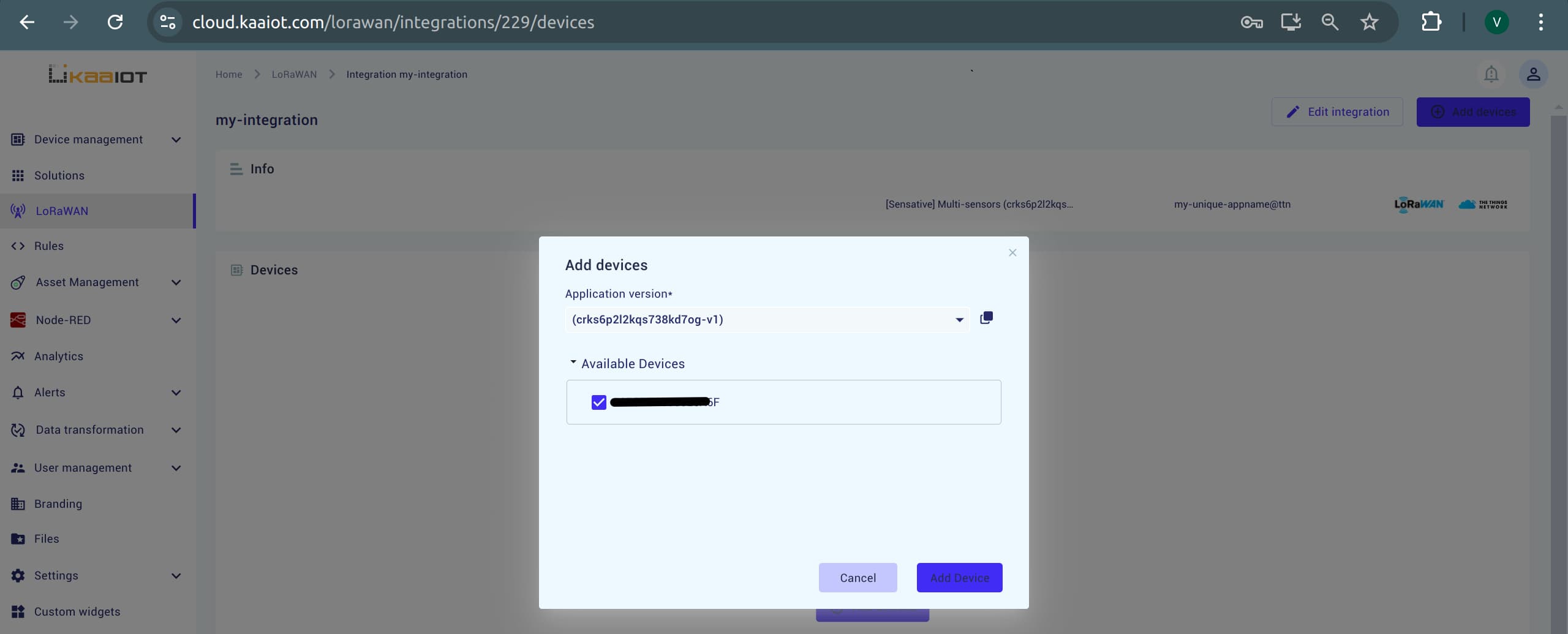Open notifications via the bell icon
The image size is (1568, 634).
click(1491, 74)
